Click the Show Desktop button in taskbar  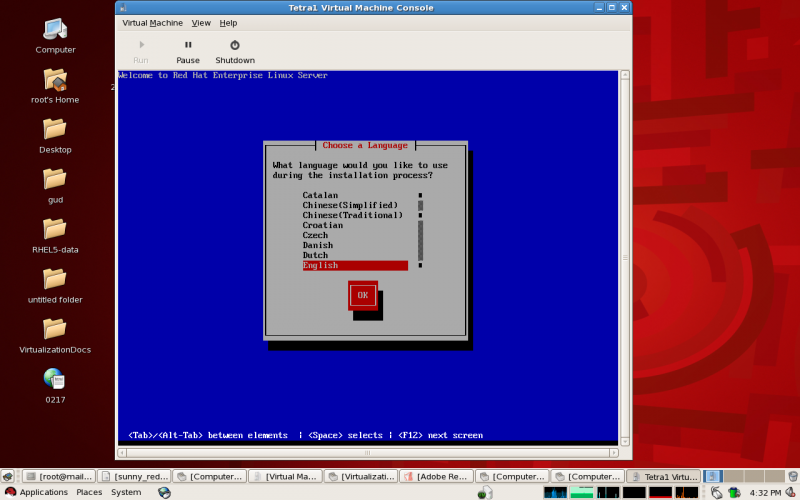click(8, 477)
